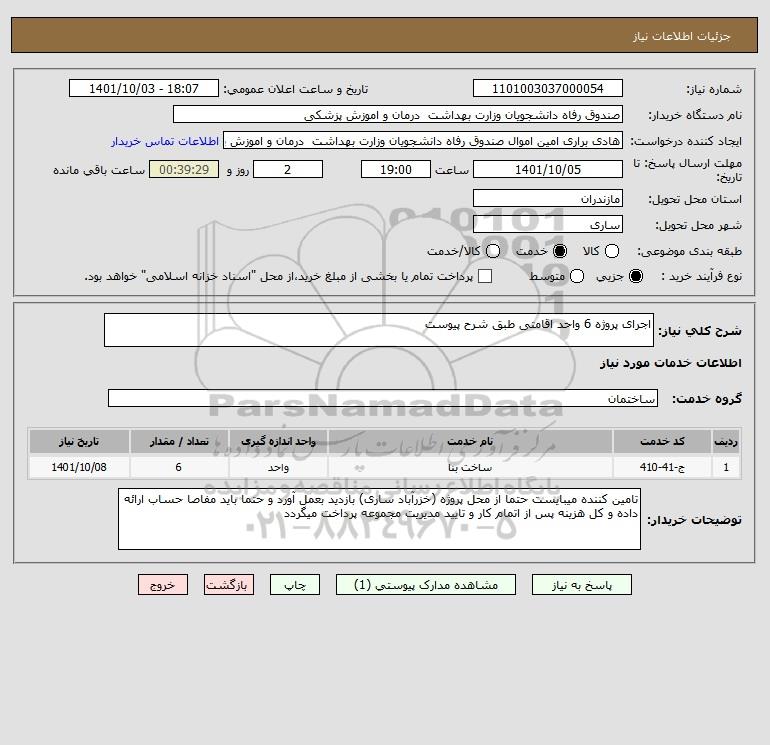Click the جزئیات اطلاعات نیاز header title

(x=682, y=36)
